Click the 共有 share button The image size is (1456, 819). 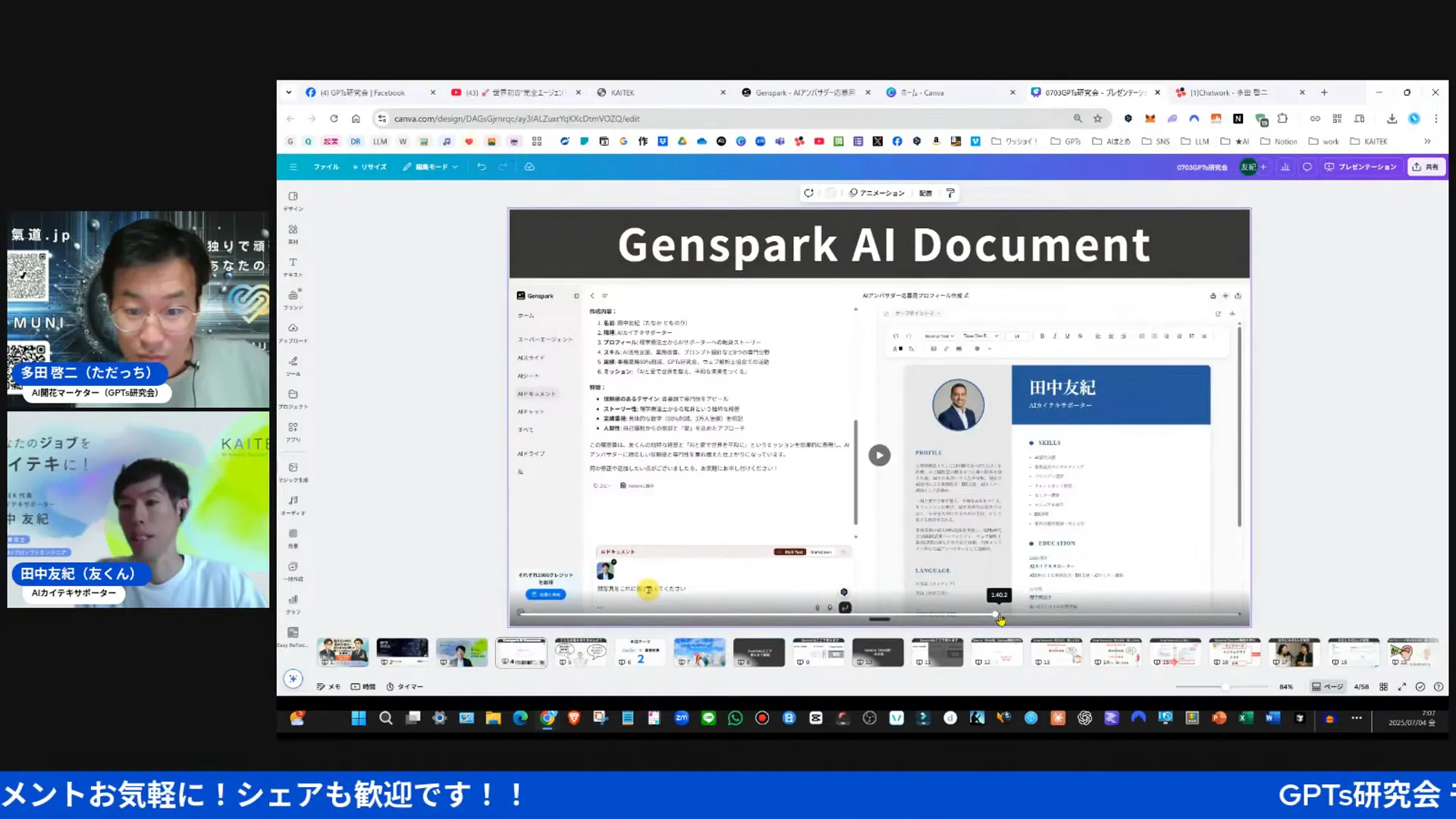(x=1426, y=167)
